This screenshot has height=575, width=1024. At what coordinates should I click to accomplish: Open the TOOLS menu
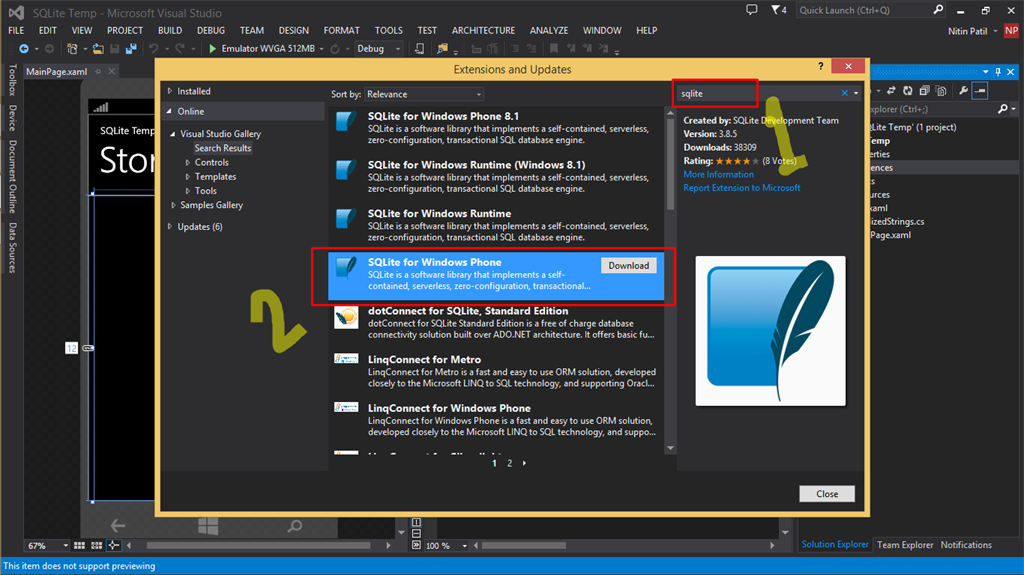click(388, 31)
